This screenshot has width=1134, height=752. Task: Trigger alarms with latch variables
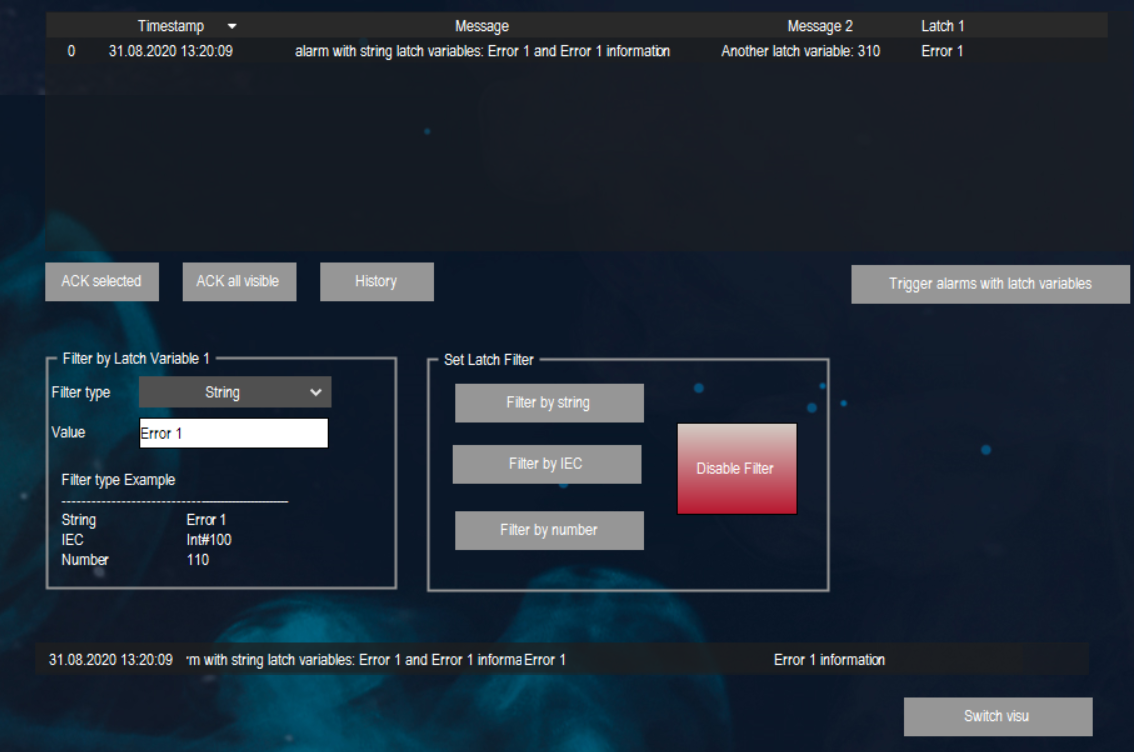point(990,284)
